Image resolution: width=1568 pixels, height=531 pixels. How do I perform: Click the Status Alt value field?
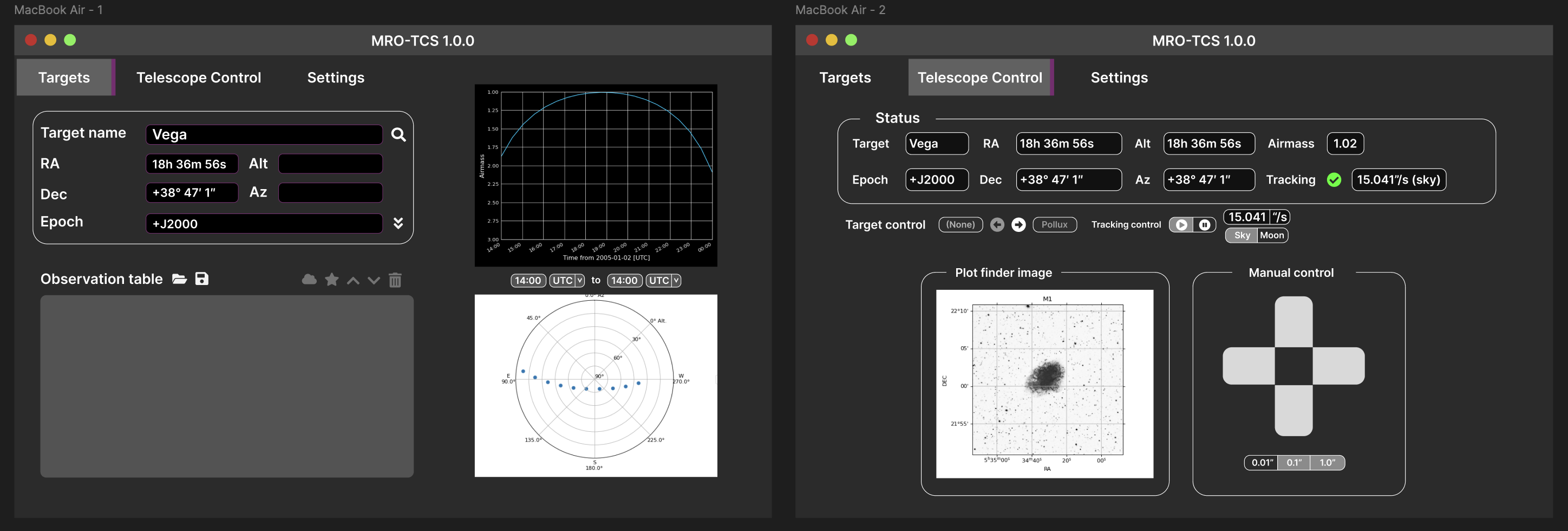(1209, 144)
